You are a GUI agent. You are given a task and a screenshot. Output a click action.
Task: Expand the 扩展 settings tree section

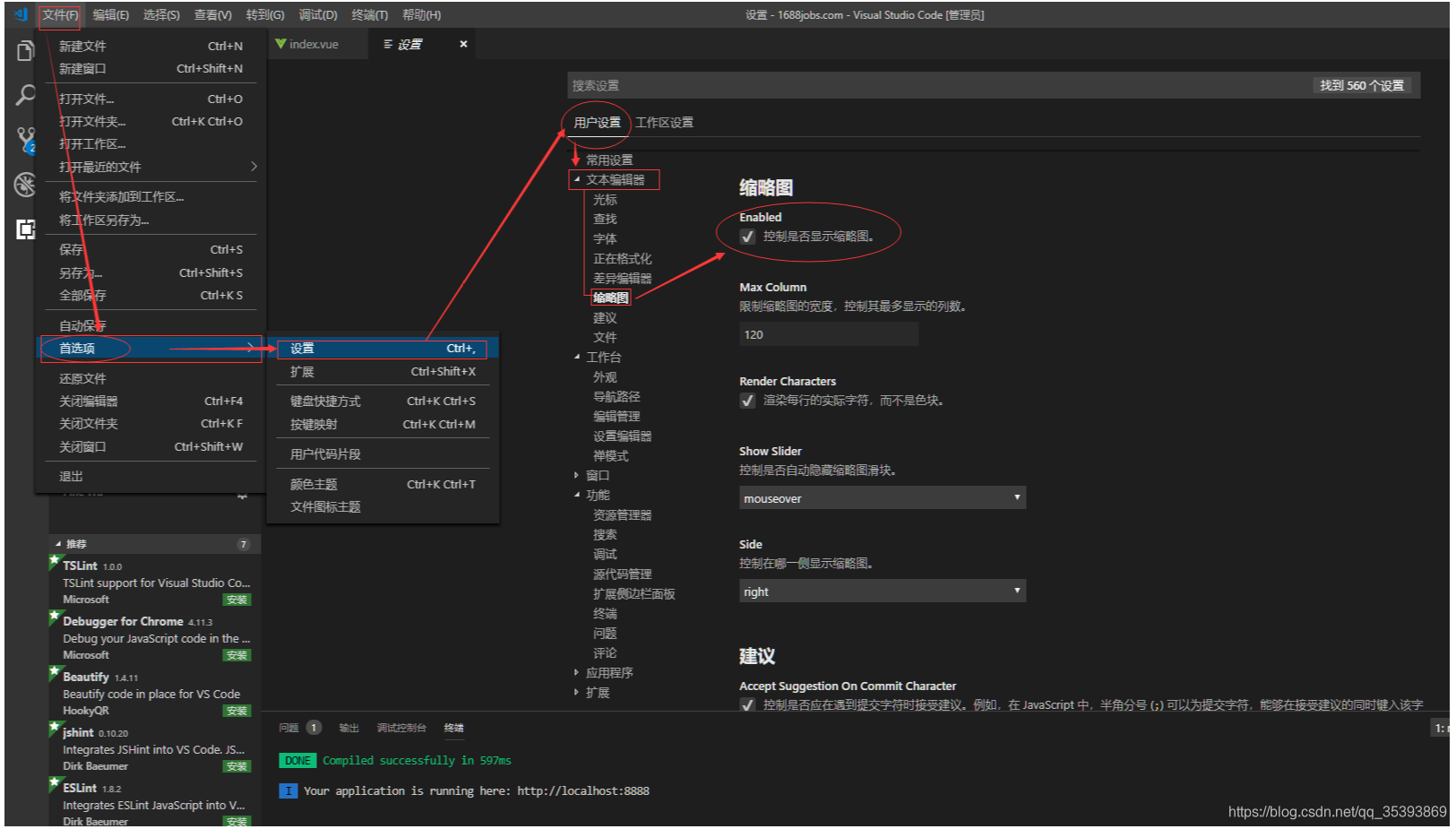(577, 692)
